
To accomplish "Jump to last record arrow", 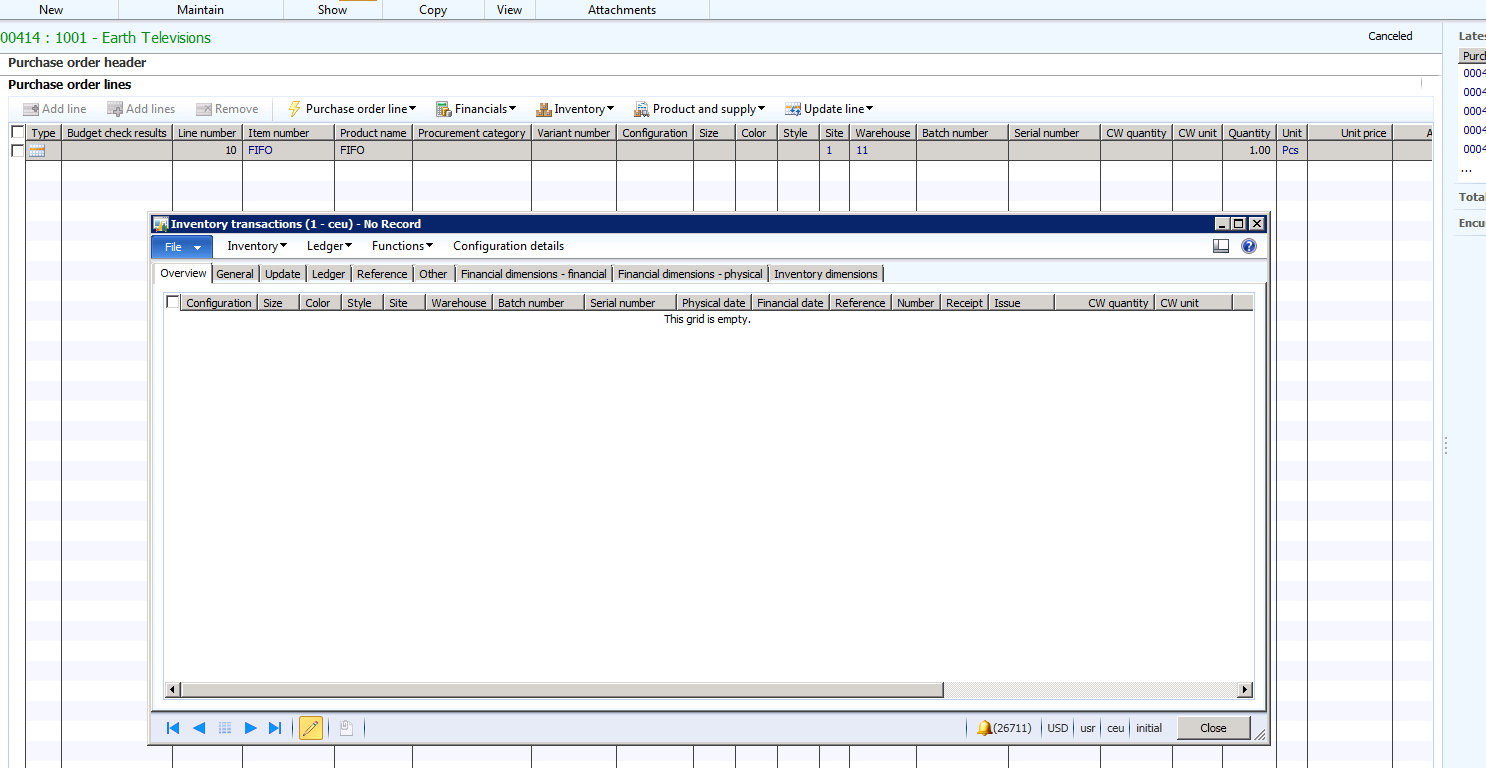I will click(x=276, y=728).
